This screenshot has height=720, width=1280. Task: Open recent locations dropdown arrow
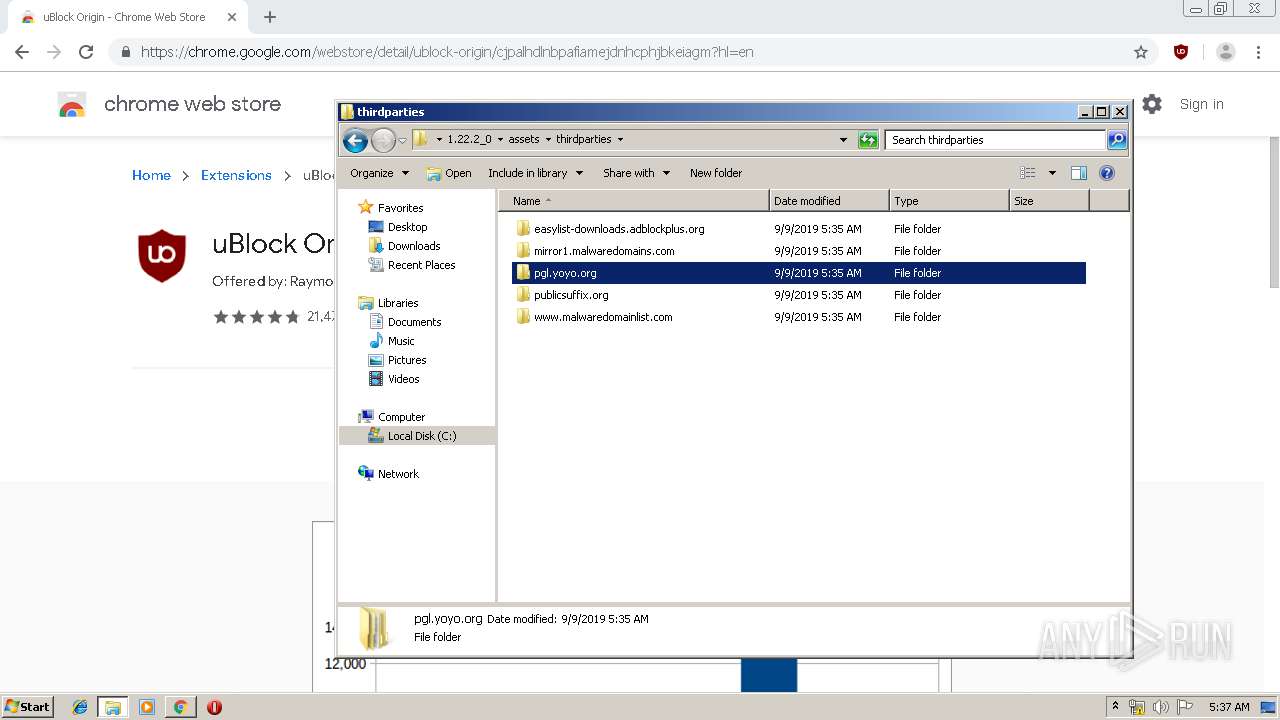click(402, 140)
